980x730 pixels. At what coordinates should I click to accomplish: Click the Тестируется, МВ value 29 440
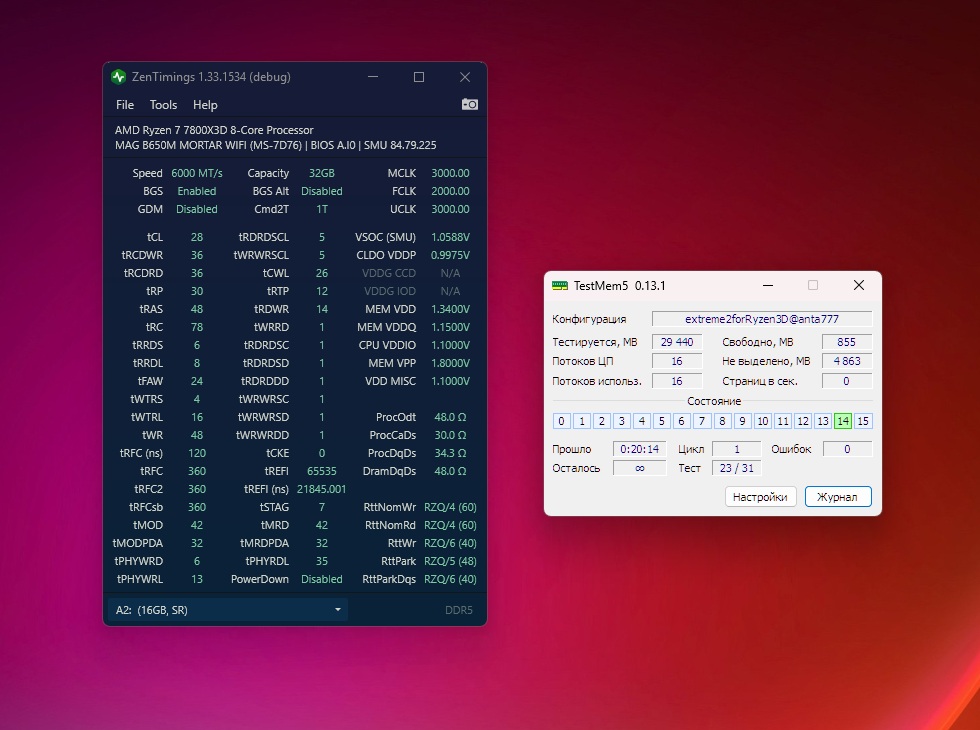(x=677, y=342)
